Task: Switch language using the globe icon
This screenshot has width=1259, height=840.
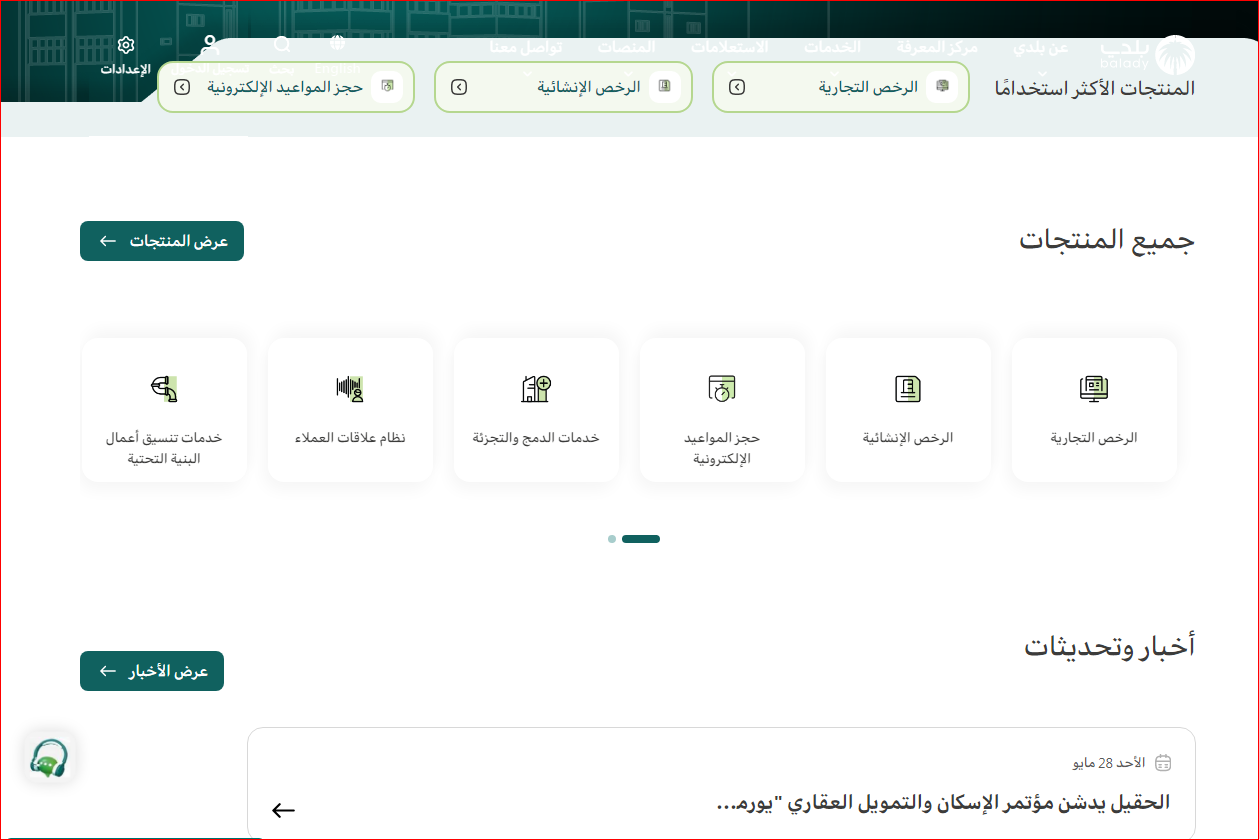Action: 338,43
